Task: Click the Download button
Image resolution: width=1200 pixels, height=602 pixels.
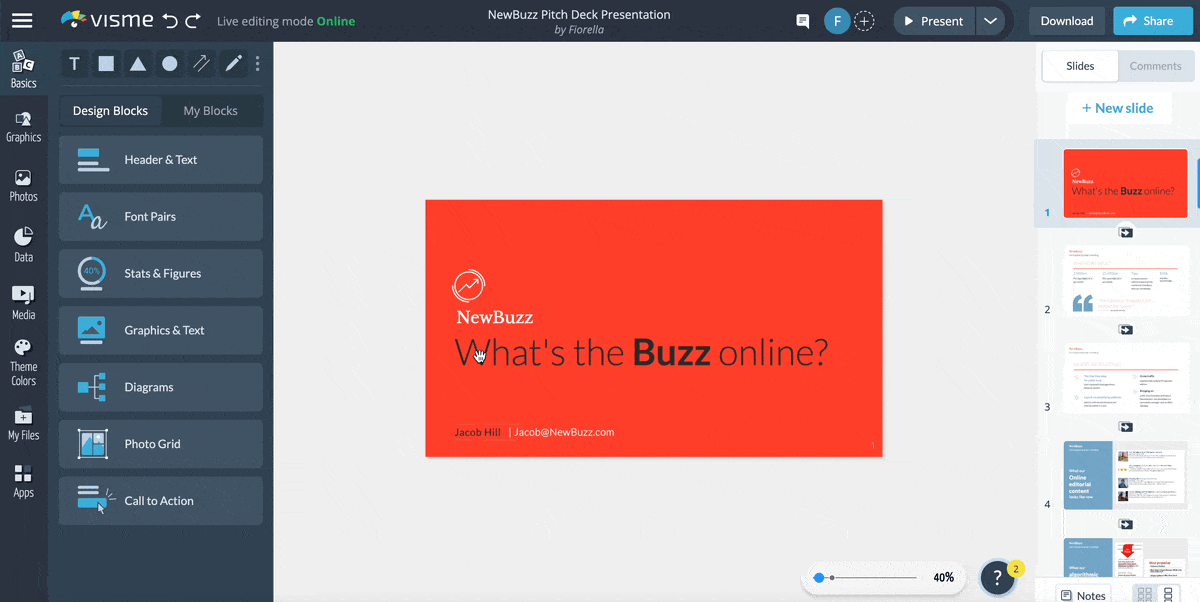Action: 1066,20
